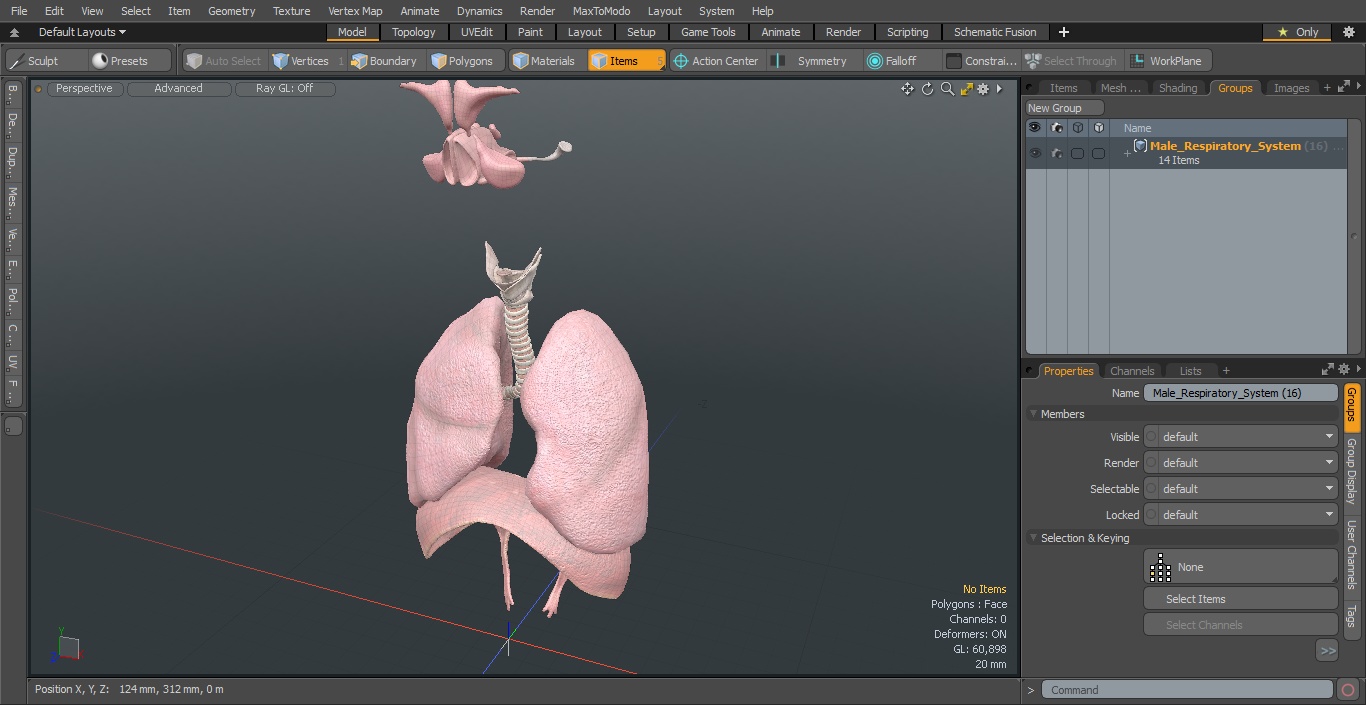The height and width of the screenshot is (705, 1366).
Task: Open the Properties panel settings gear
Action: click(1344, 369)
